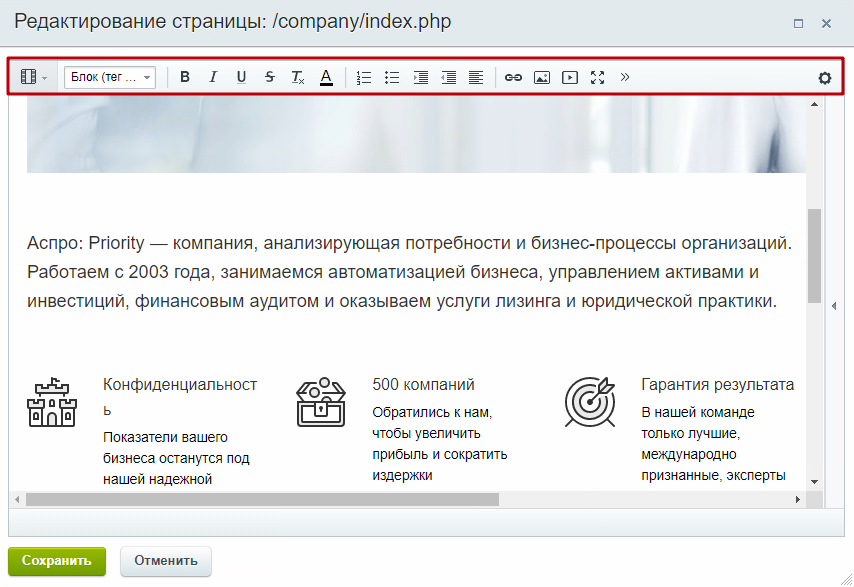Toggle strikethrough formatting

(270, 77)
